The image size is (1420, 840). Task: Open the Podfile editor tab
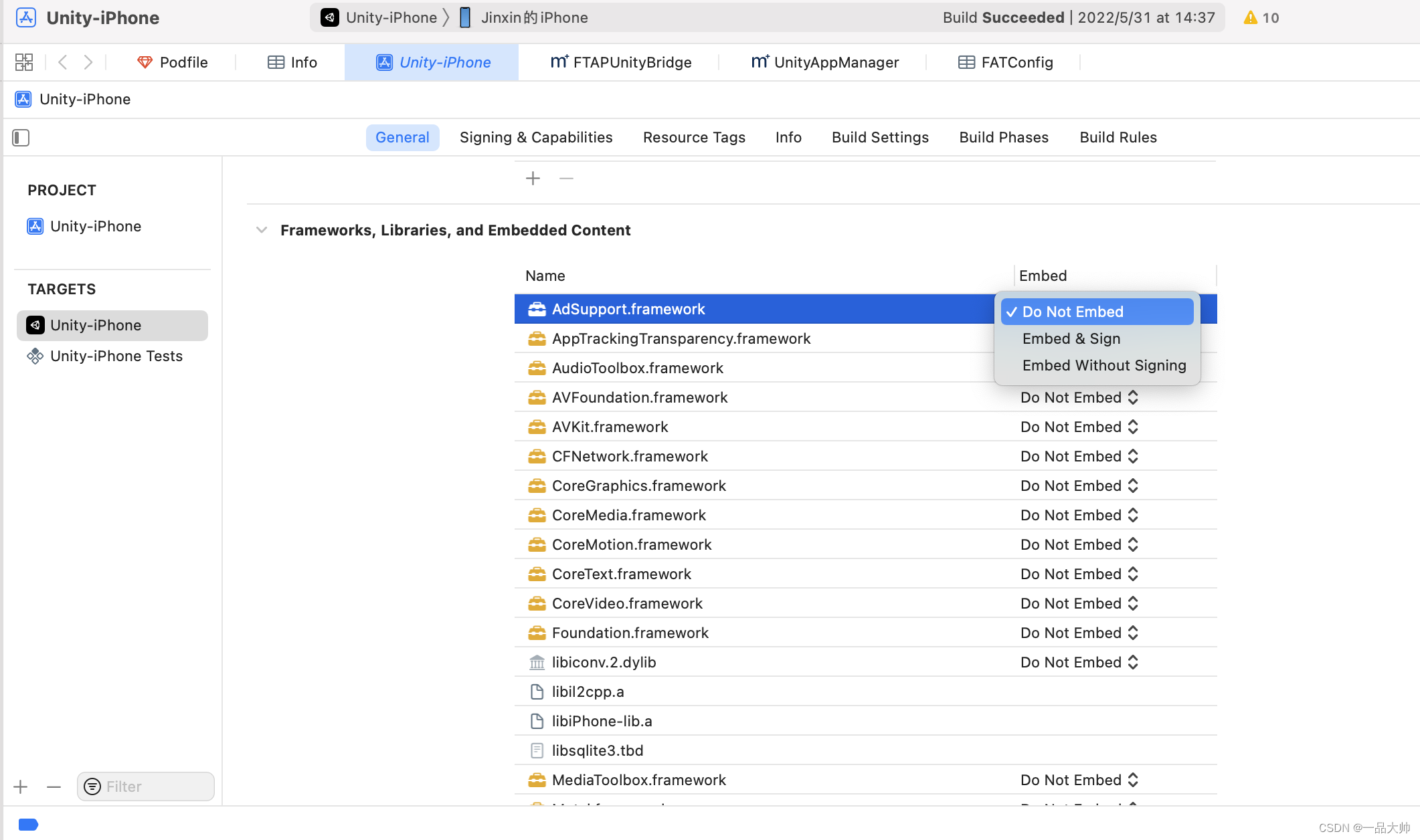pyautogui.click(x=173, y=62)
